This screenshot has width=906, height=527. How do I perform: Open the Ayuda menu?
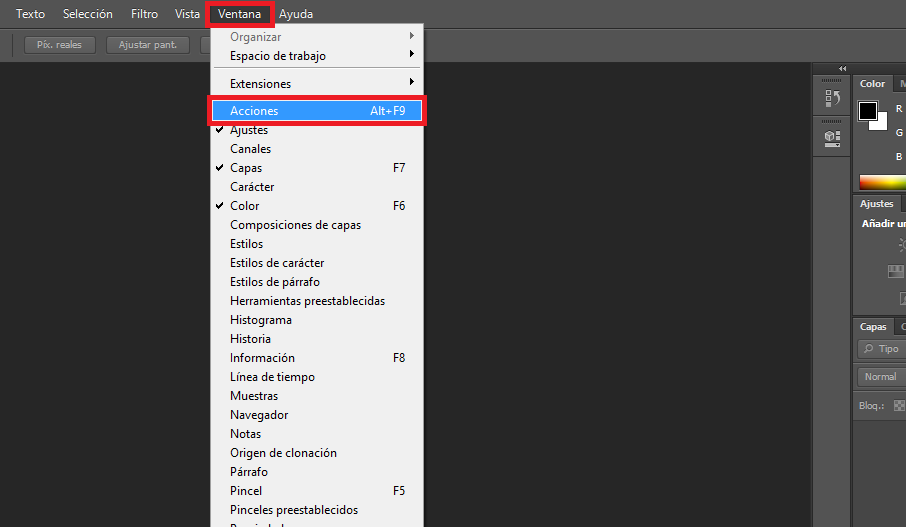(296, 14)
